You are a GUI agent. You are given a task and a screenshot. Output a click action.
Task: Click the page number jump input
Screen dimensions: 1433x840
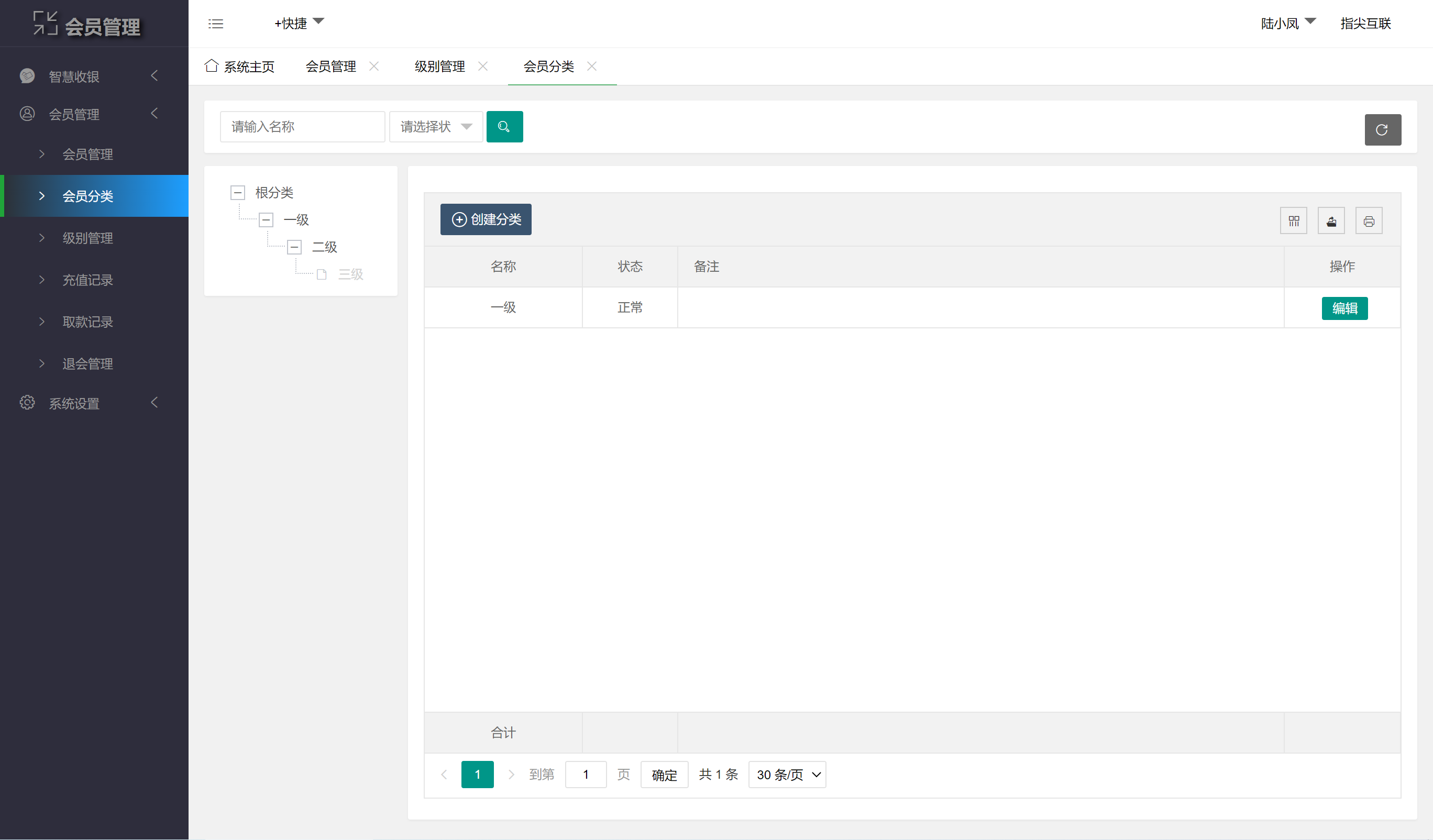586,774
